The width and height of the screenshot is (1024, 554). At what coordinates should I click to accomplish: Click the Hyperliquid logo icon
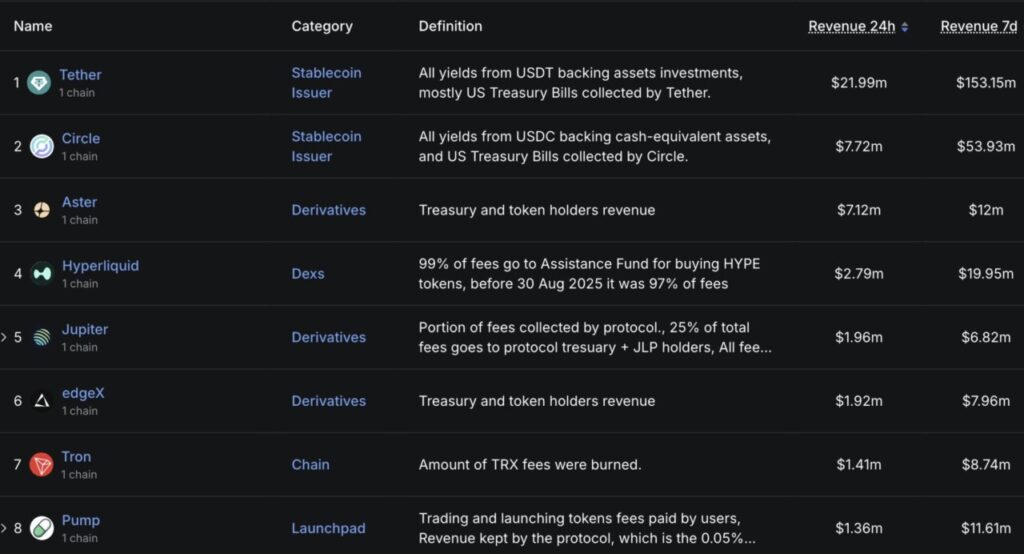coord(42,273)
